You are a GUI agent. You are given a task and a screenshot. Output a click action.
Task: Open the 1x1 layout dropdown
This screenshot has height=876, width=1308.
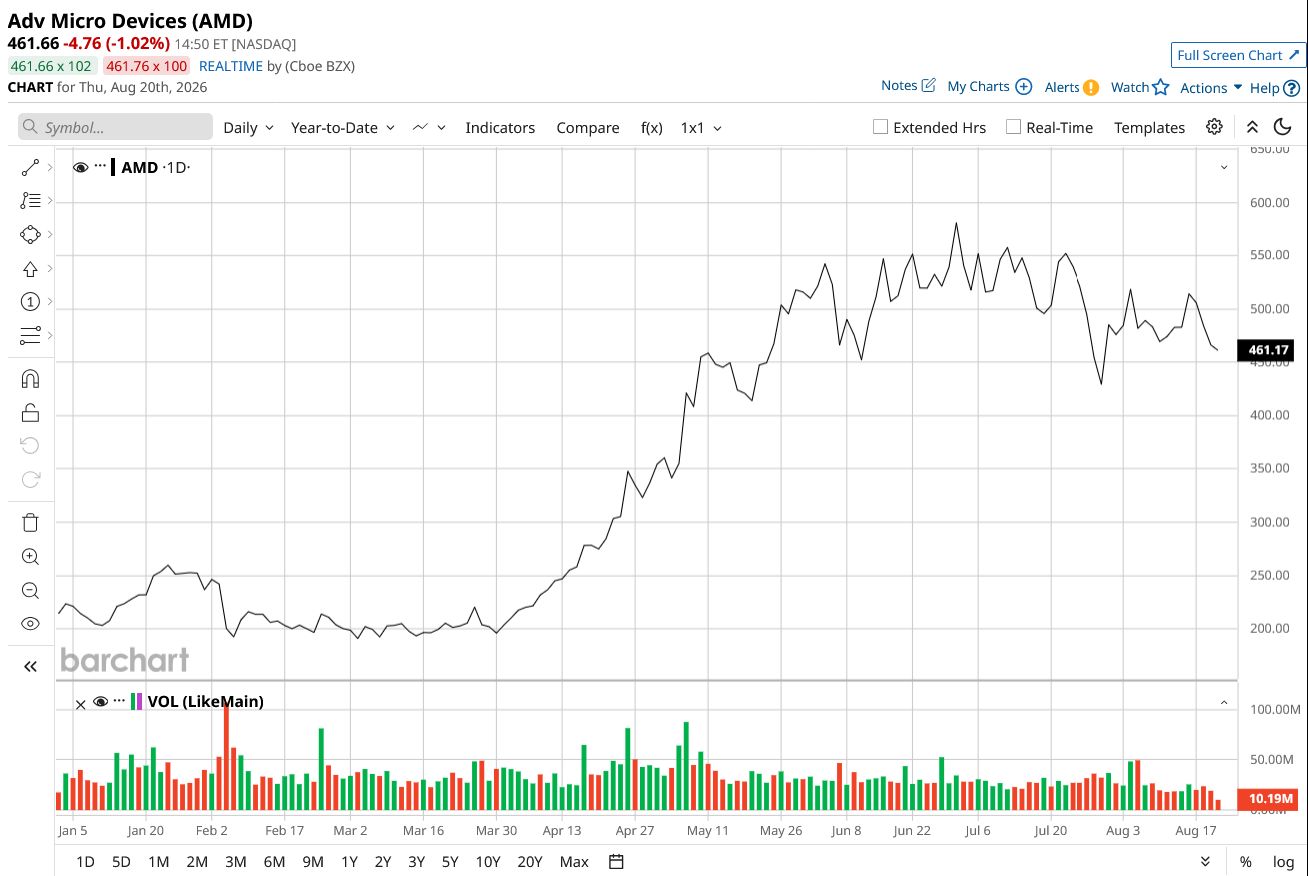click(701, 128)
